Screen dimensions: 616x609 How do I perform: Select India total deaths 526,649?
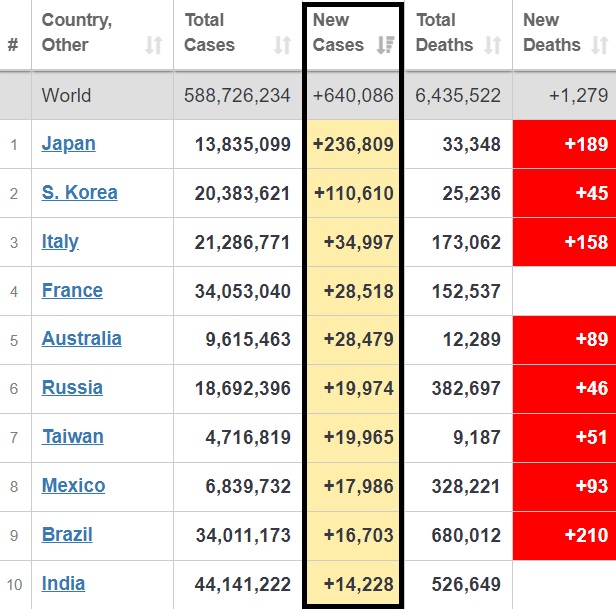[x=466, y=584]
